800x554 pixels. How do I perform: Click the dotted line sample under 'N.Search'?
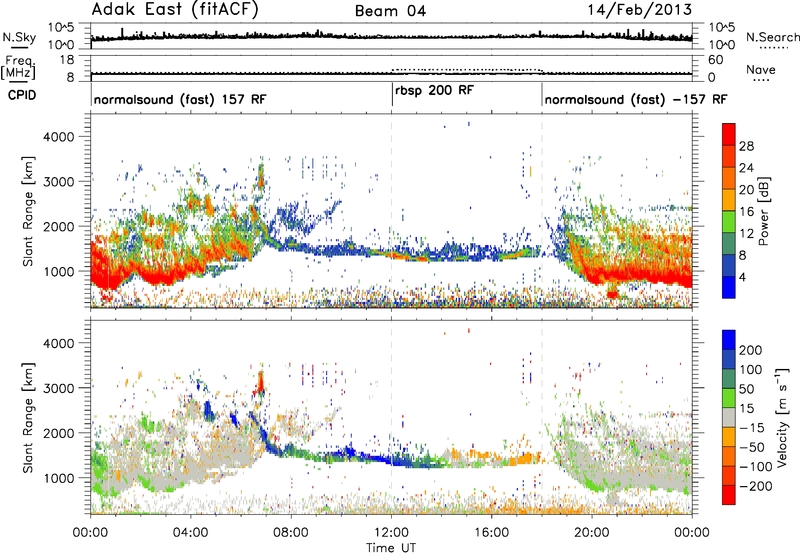tap(773, 48)
